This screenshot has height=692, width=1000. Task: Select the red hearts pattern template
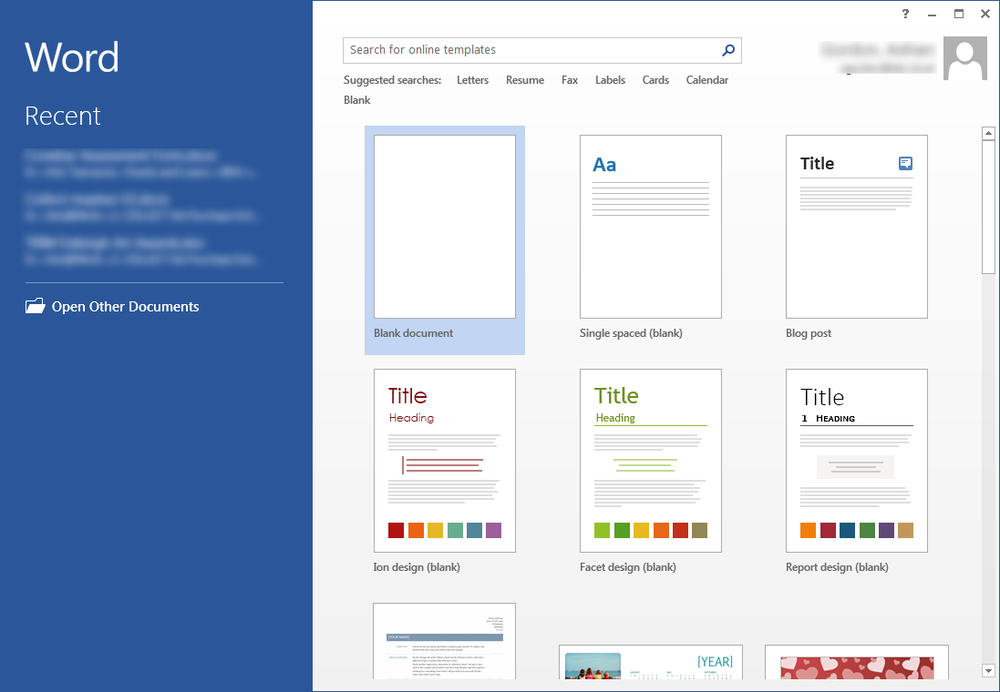click(857, 662)
